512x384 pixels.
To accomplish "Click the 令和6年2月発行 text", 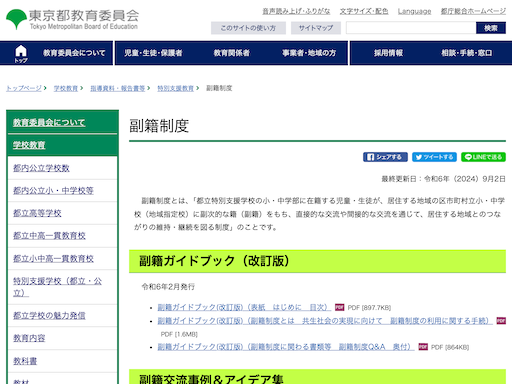I will point(168,287).
